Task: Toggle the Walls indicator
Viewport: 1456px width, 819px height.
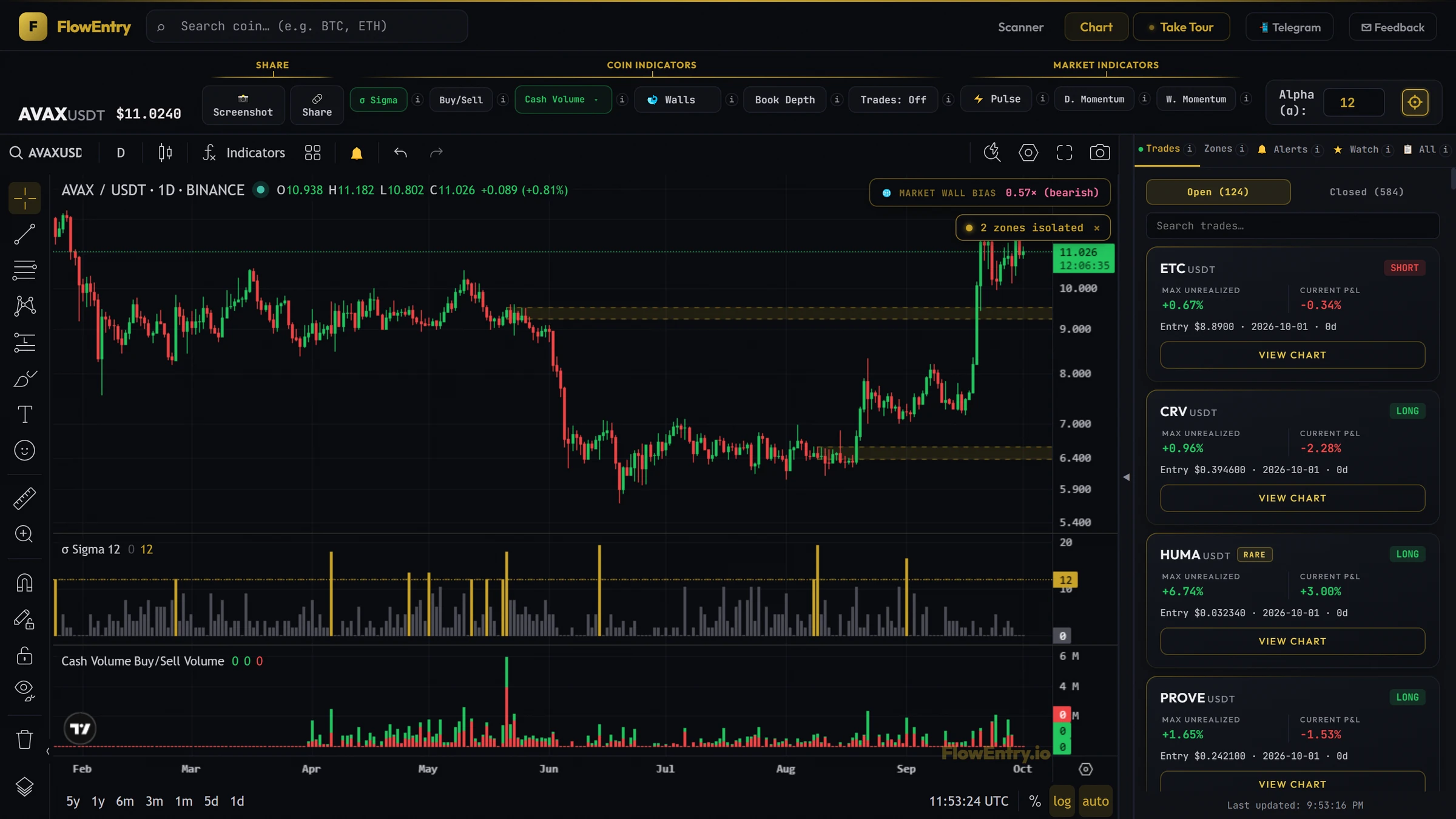Action: pos(677,100)
